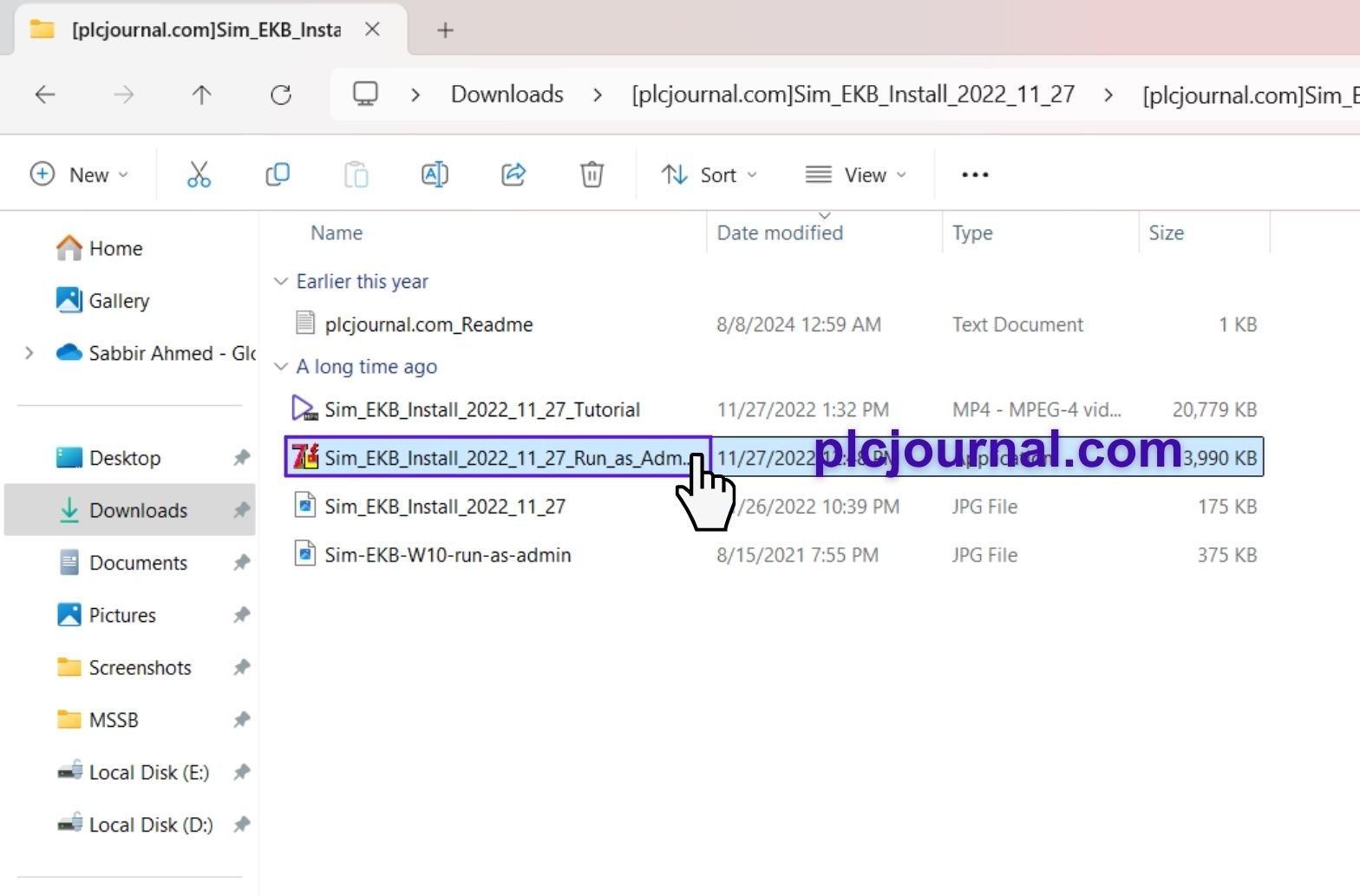The image size is (1360, 896).
Task: Click the Back navigation arrow
Action: click(45, 95)
